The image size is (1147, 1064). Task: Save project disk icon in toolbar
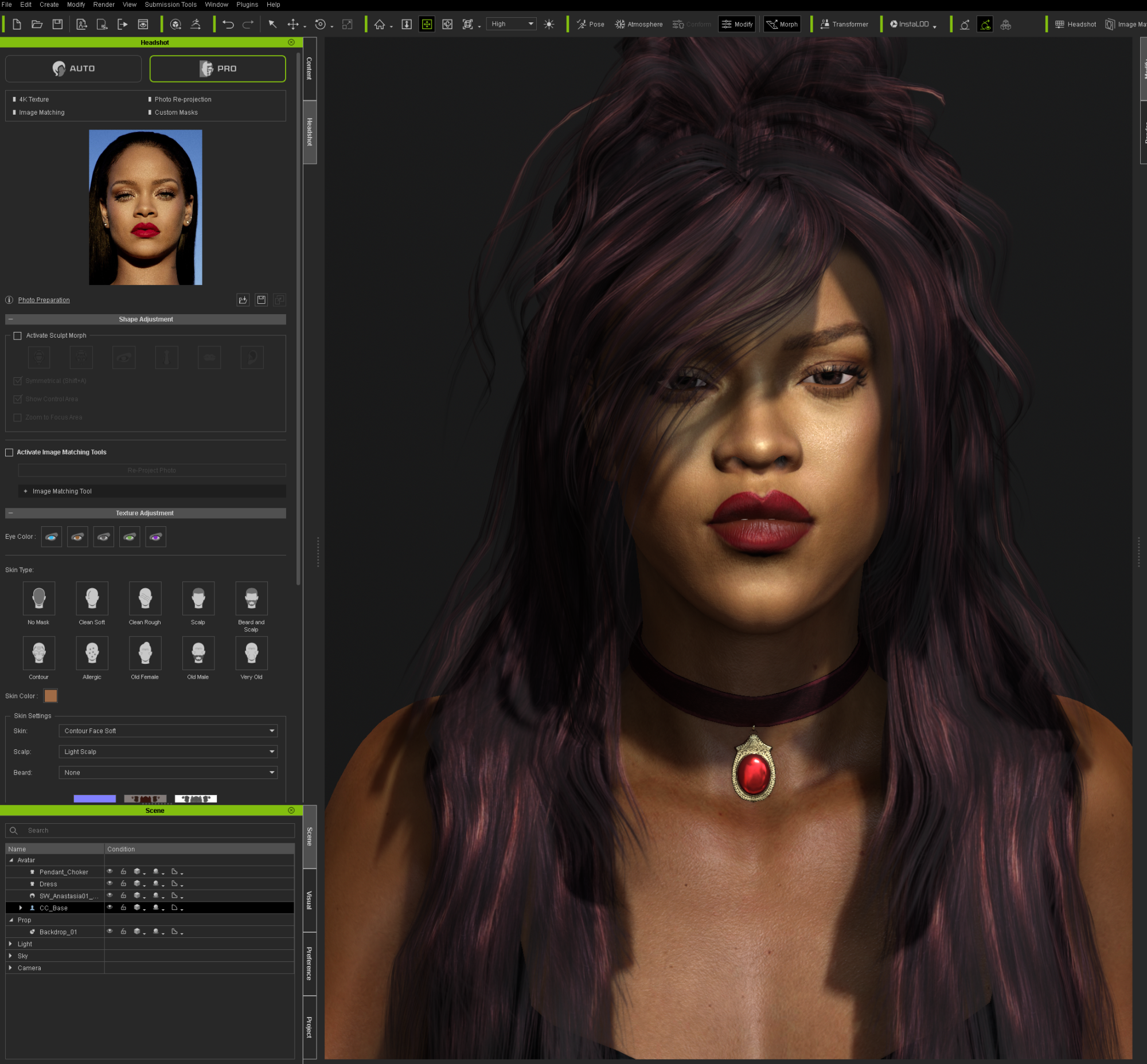[x=57, y=24]
